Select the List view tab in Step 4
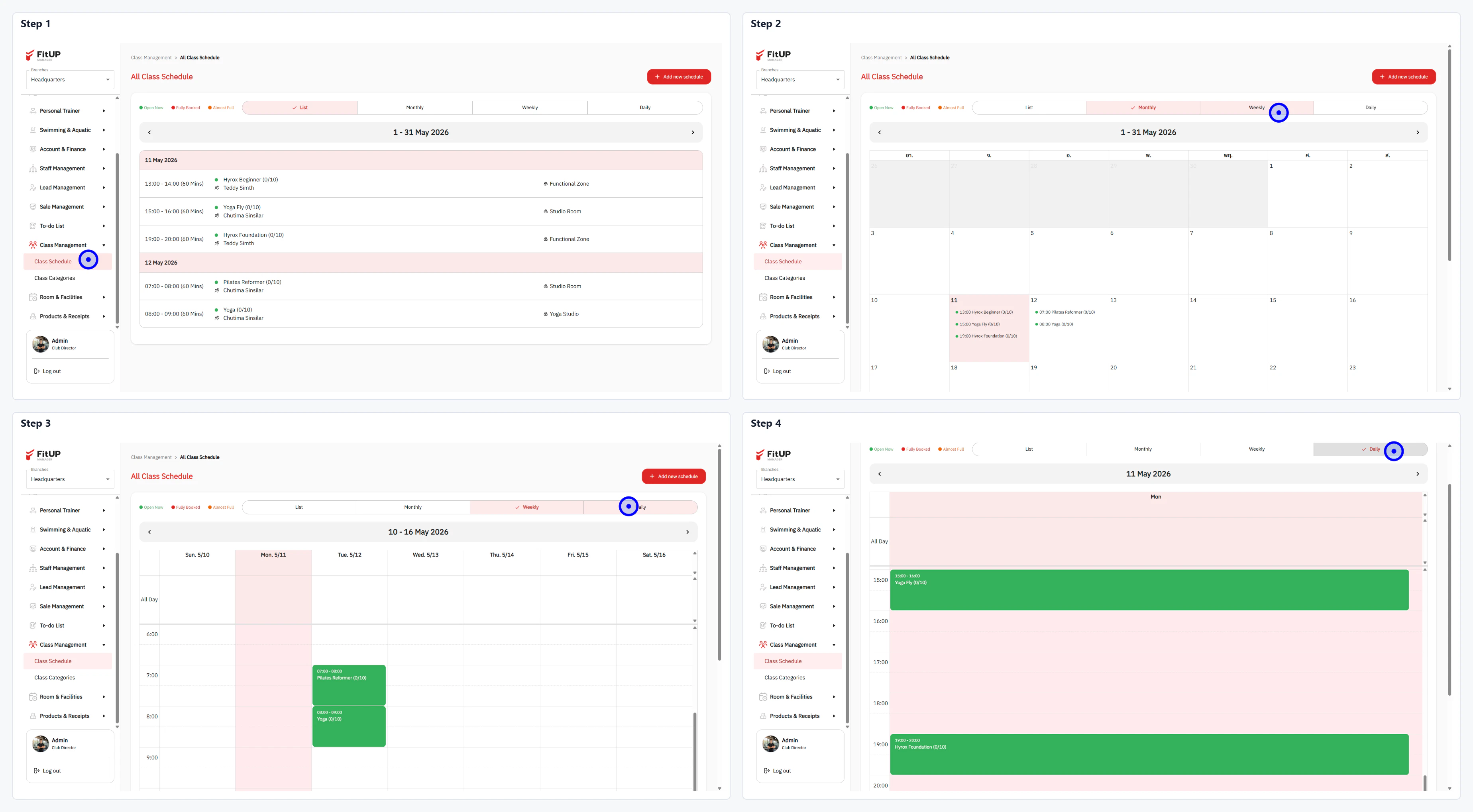 tap(1029, 449)
